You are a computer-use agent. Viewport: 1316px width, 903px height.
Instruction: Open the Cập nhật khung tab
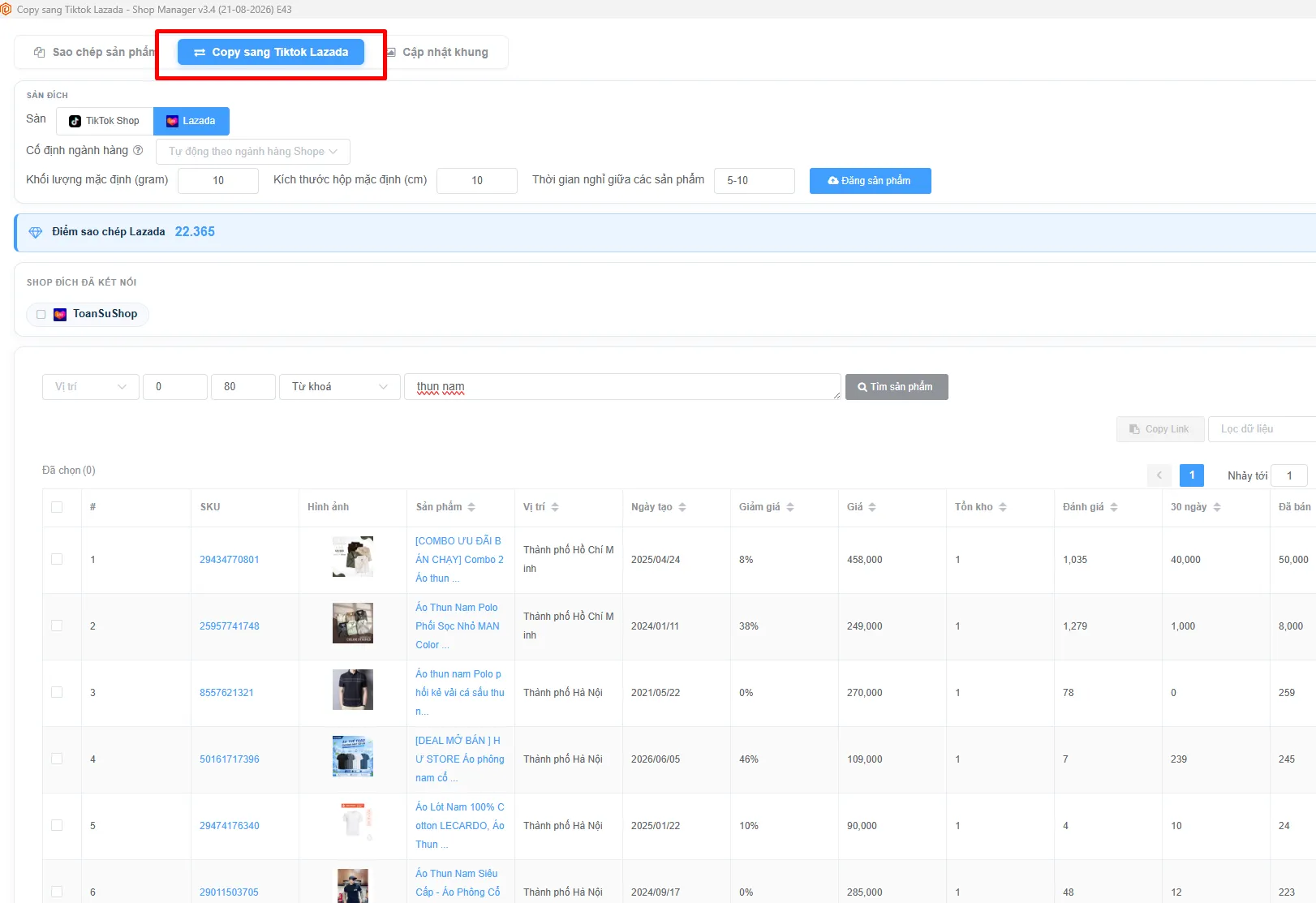[437, 52]
